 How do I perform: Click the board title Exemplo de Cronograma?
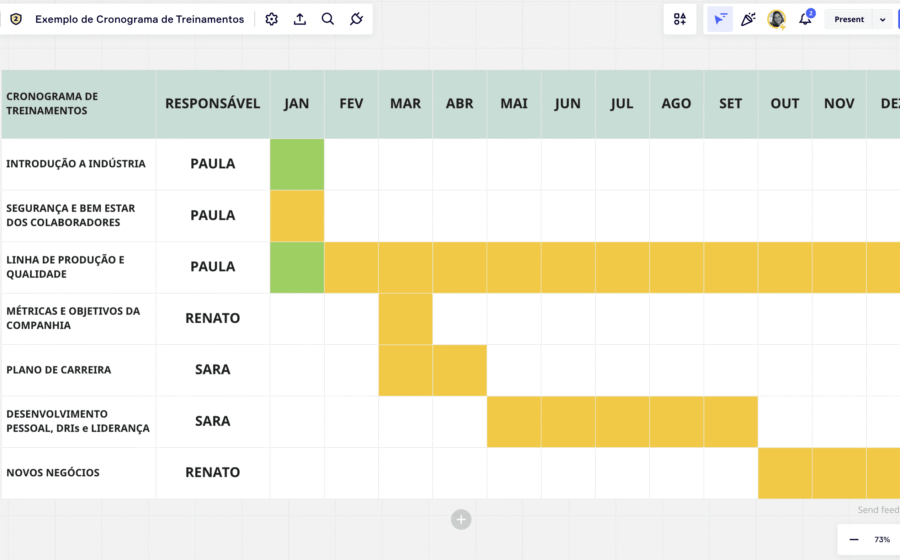point(139,19)
